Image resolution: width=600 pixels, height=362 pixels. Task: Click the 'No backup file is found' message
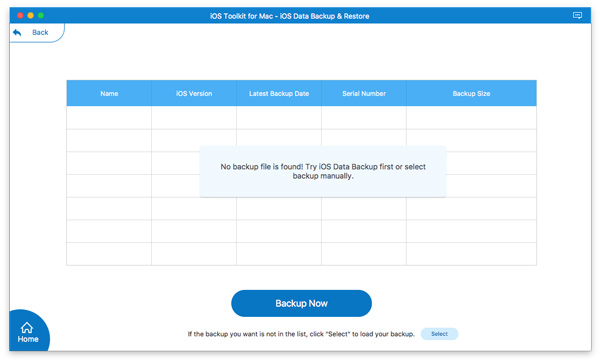tap(323, 171)
